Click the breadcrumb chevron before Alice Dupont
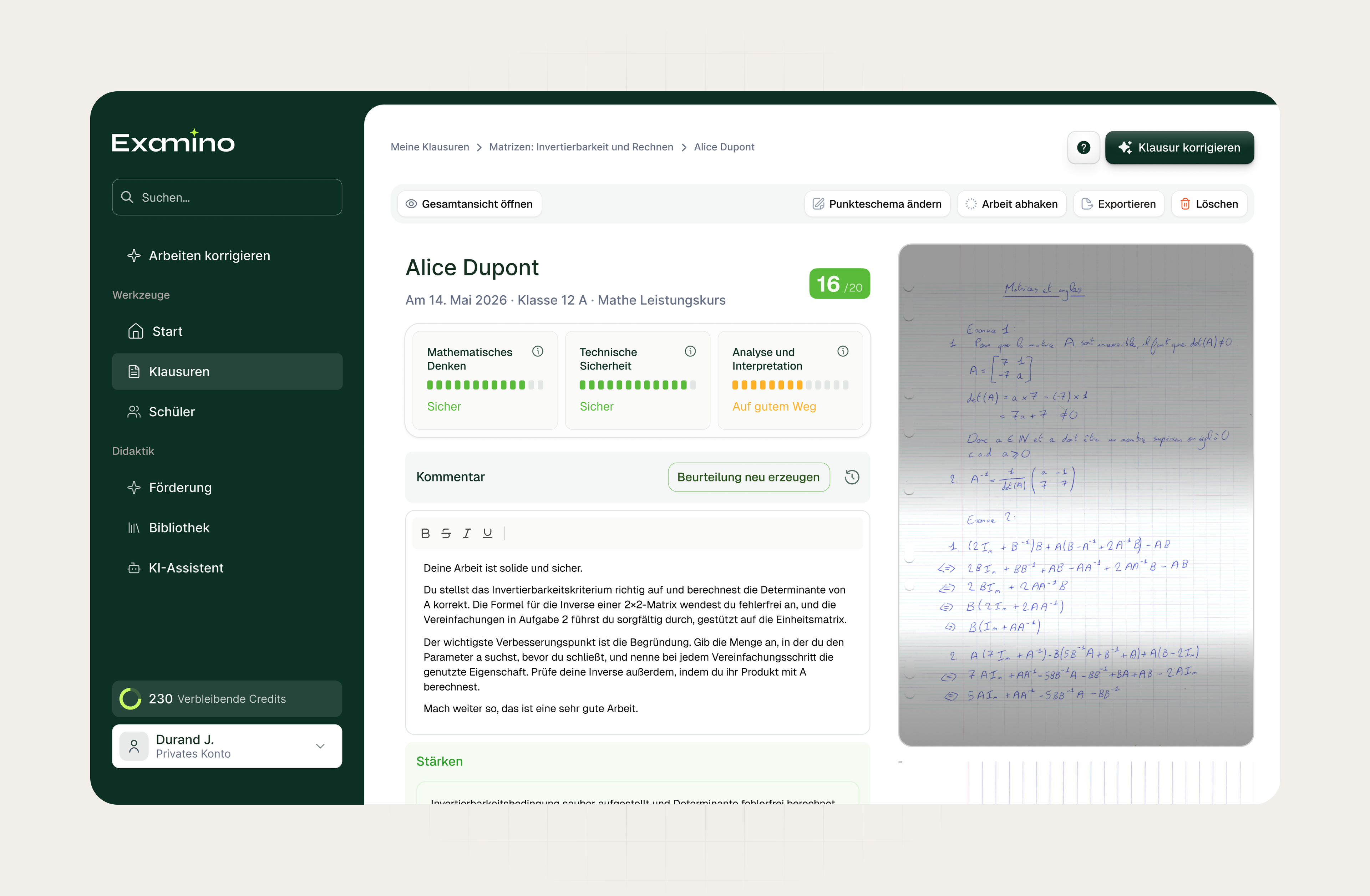Screen dimensions: 1370x896 click(x=684, y=147)
